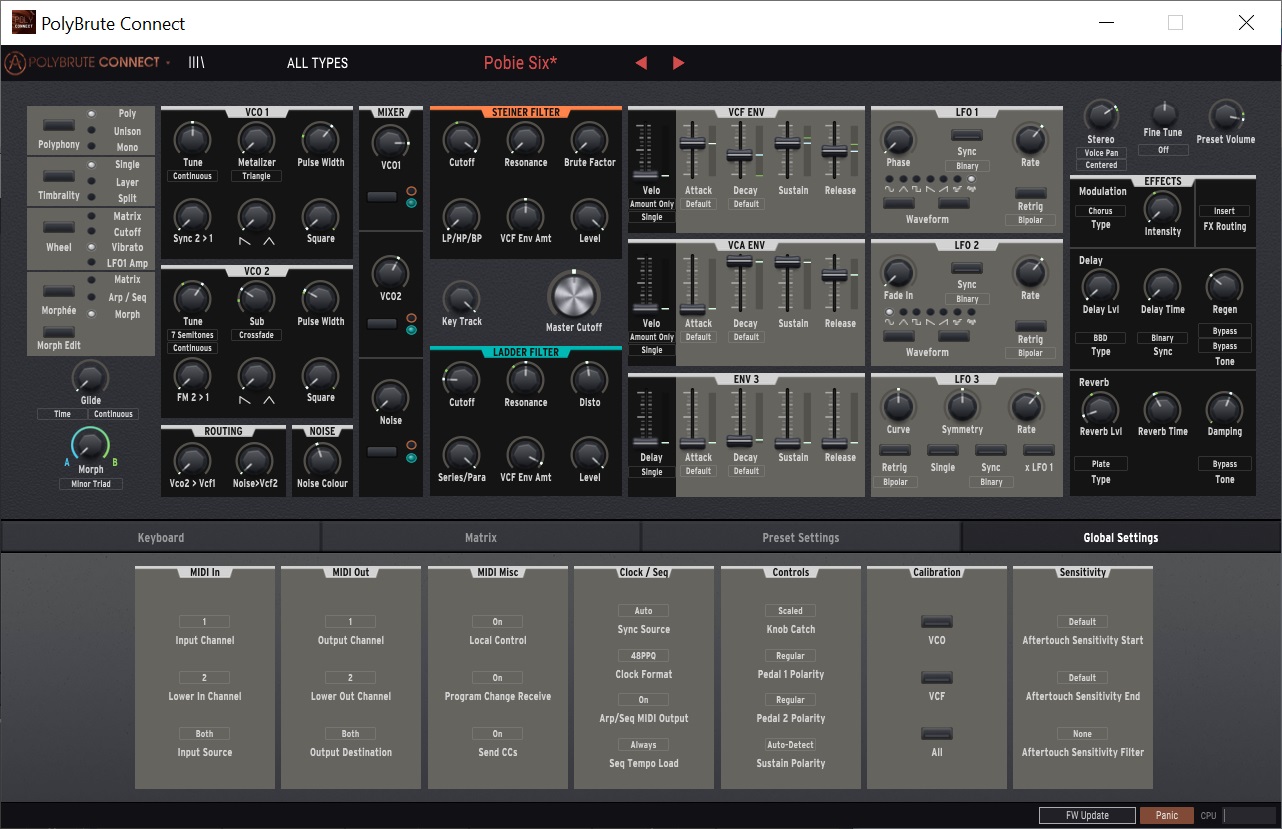Screen dimensions: 1282x829
Task: Toggle Local Control off
Action: pos(497,621)
